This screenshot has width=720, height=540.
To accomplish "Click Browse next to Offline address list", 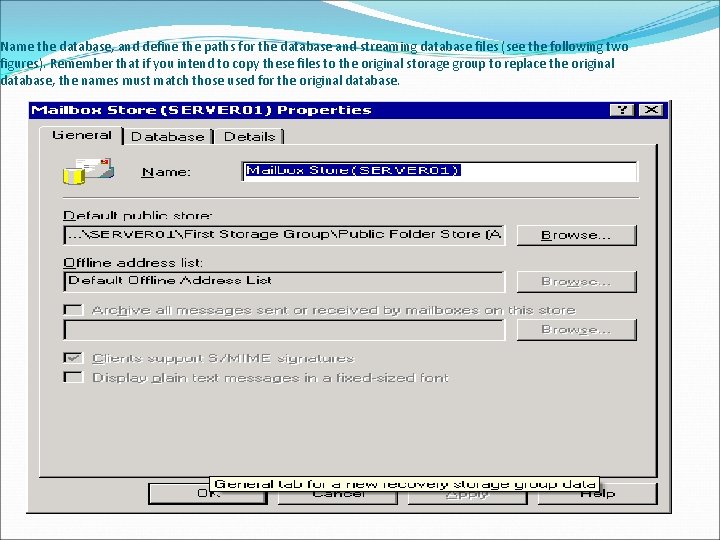I will point(577,281).
